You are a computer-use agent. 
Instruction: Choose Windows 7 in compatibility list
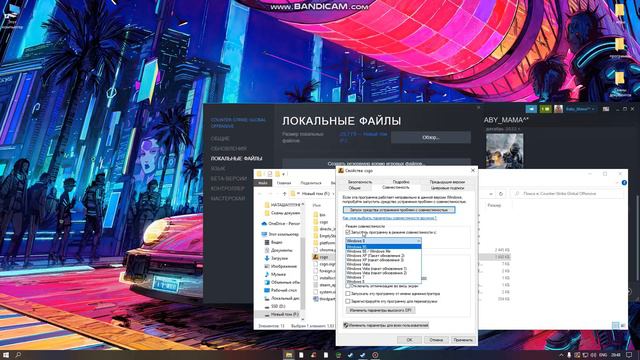tap(383, 277)
